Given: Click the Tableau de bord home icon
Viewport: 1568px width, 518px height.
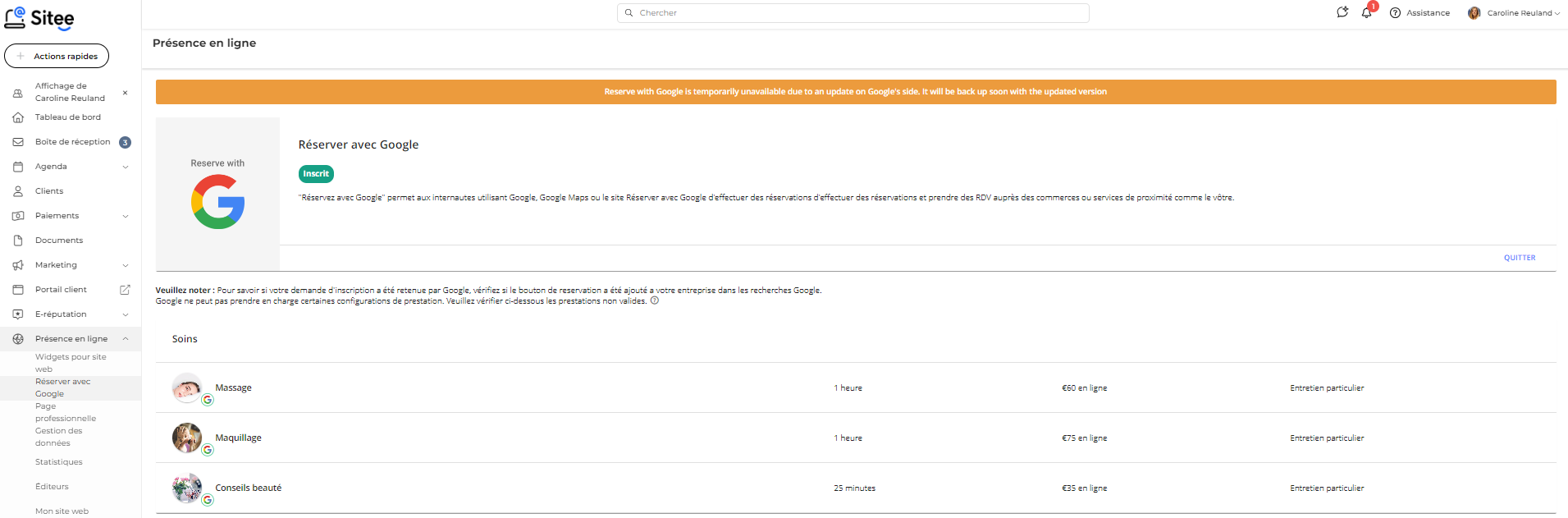Looking at the screenshot, I should (18, 117).
